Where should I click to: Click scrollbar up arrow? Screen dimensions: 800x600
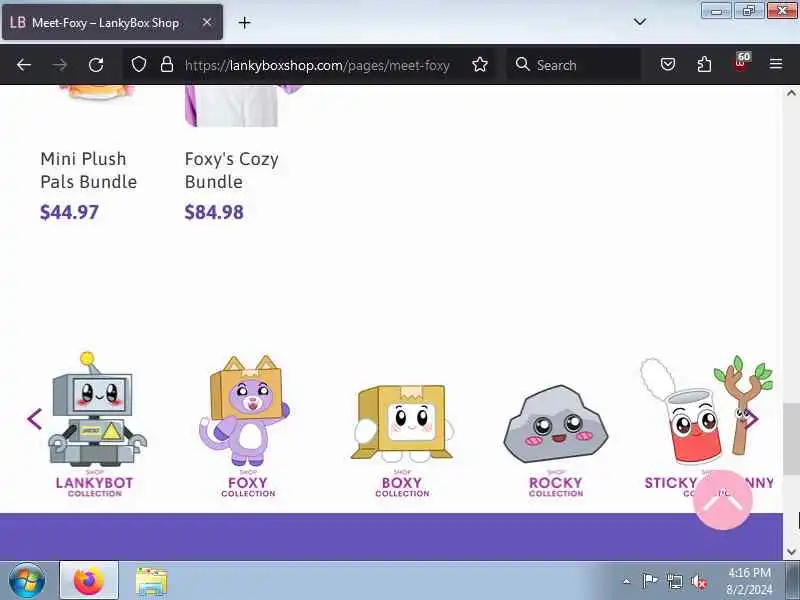pyautogui.click(x=791, y=93)
